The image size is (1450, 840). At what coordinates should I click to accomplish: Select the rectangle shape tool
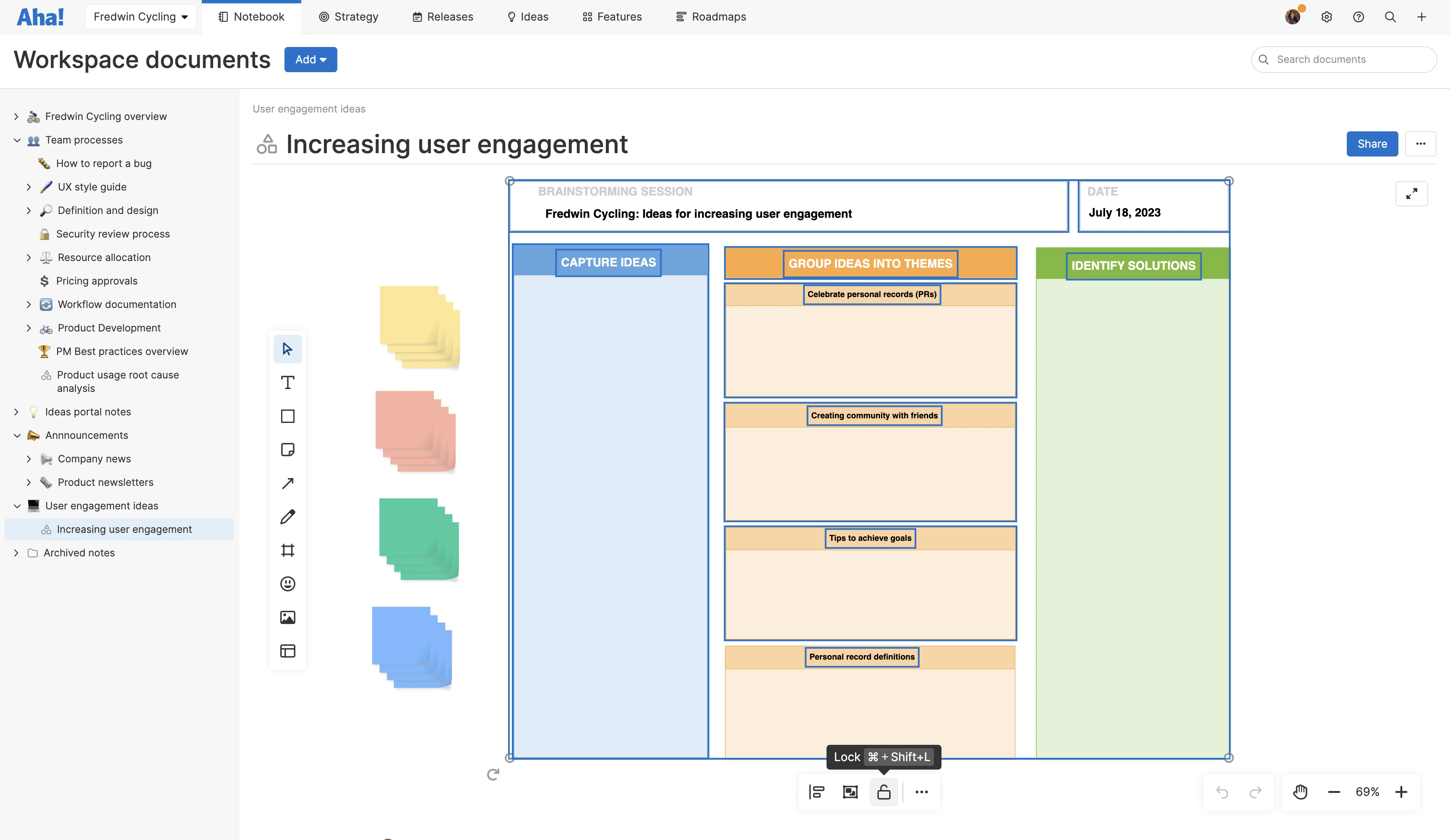coord(288,416)
